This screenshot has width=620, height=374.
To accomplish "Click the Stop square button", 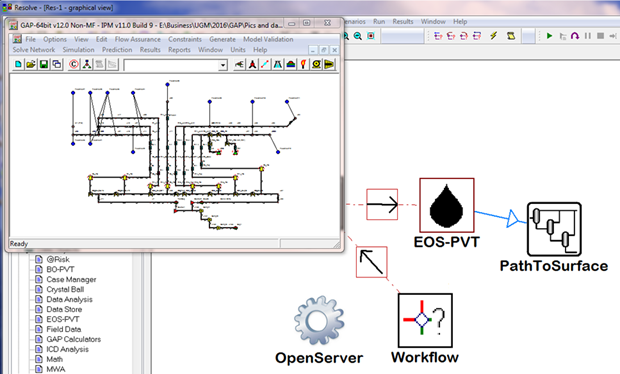I will pos(600,36).
